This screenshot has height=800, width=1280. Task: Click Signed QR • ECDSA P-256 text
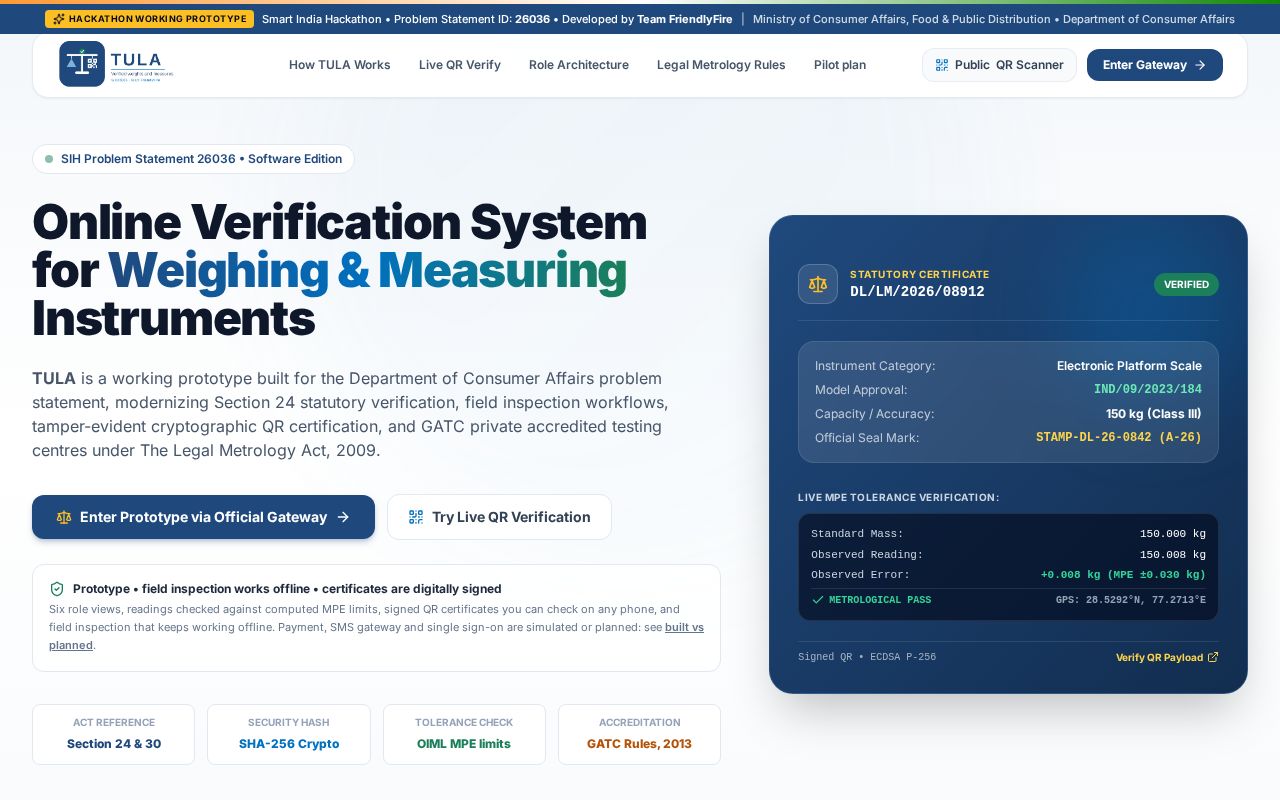point(867,657)
